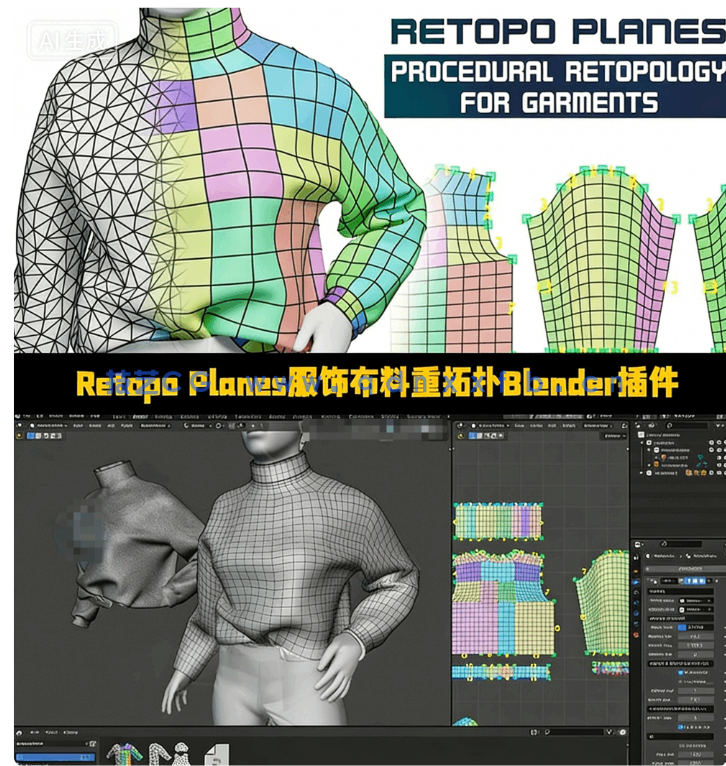Image resolution: width=726 pixels, height=766 pixels.
Task: Open the Outliner filter dropdown
Action: click(719, 426)
